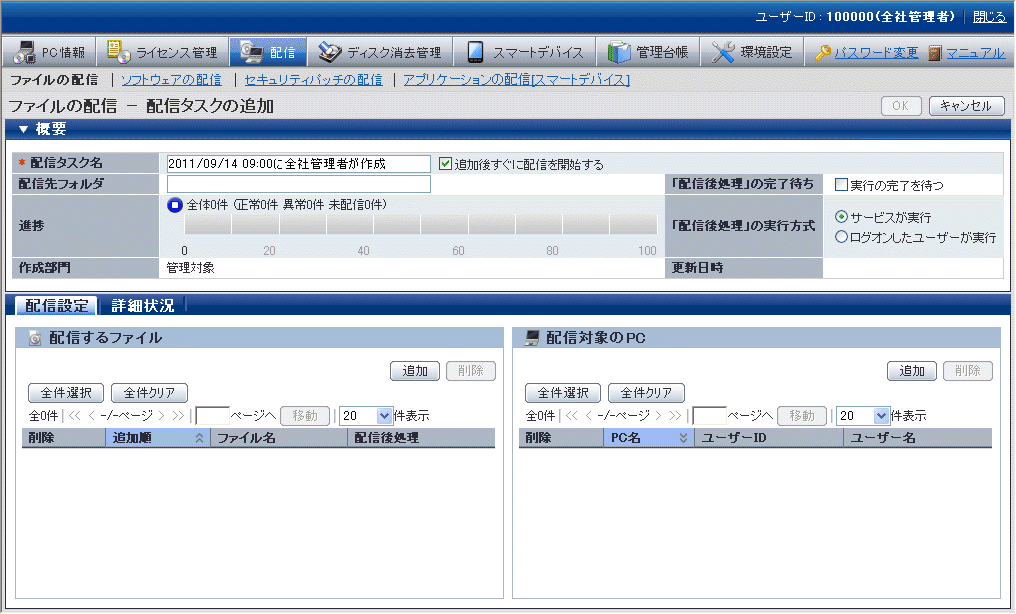
Task: Collapse the 概要 section triangle
Action: pyautogui.click(x=23, y=130)
